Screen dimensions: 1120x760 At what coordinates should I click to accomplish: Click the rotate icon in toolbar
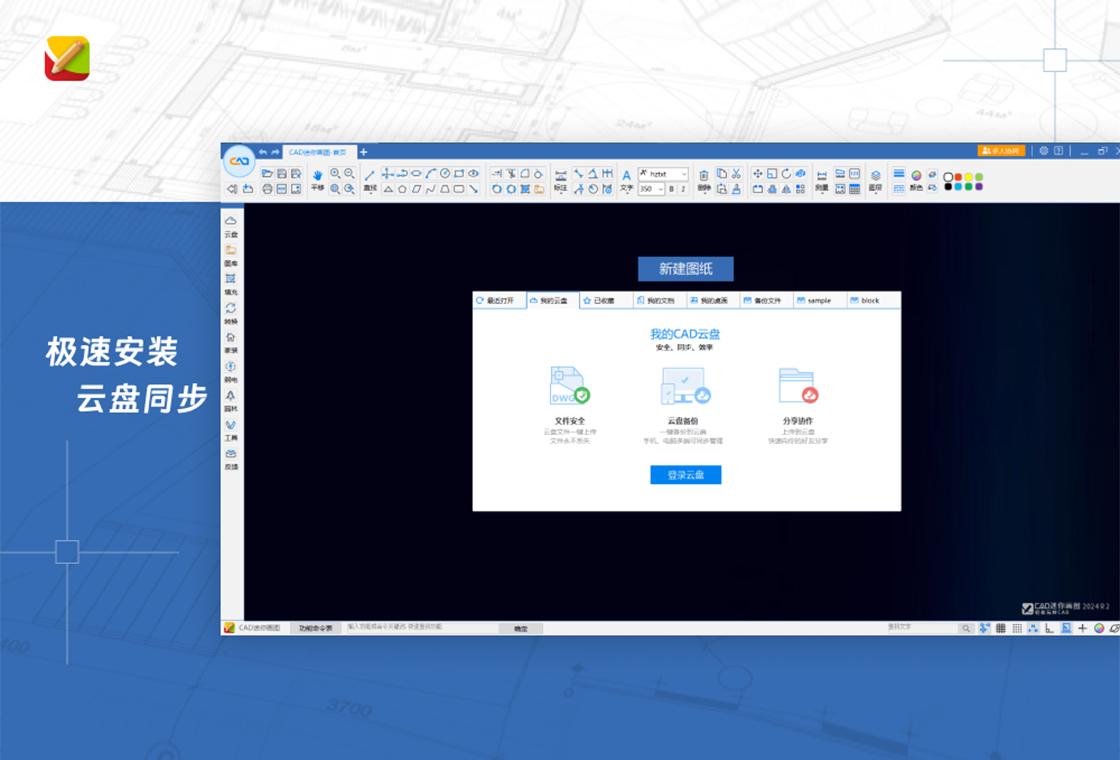(786, 174)
